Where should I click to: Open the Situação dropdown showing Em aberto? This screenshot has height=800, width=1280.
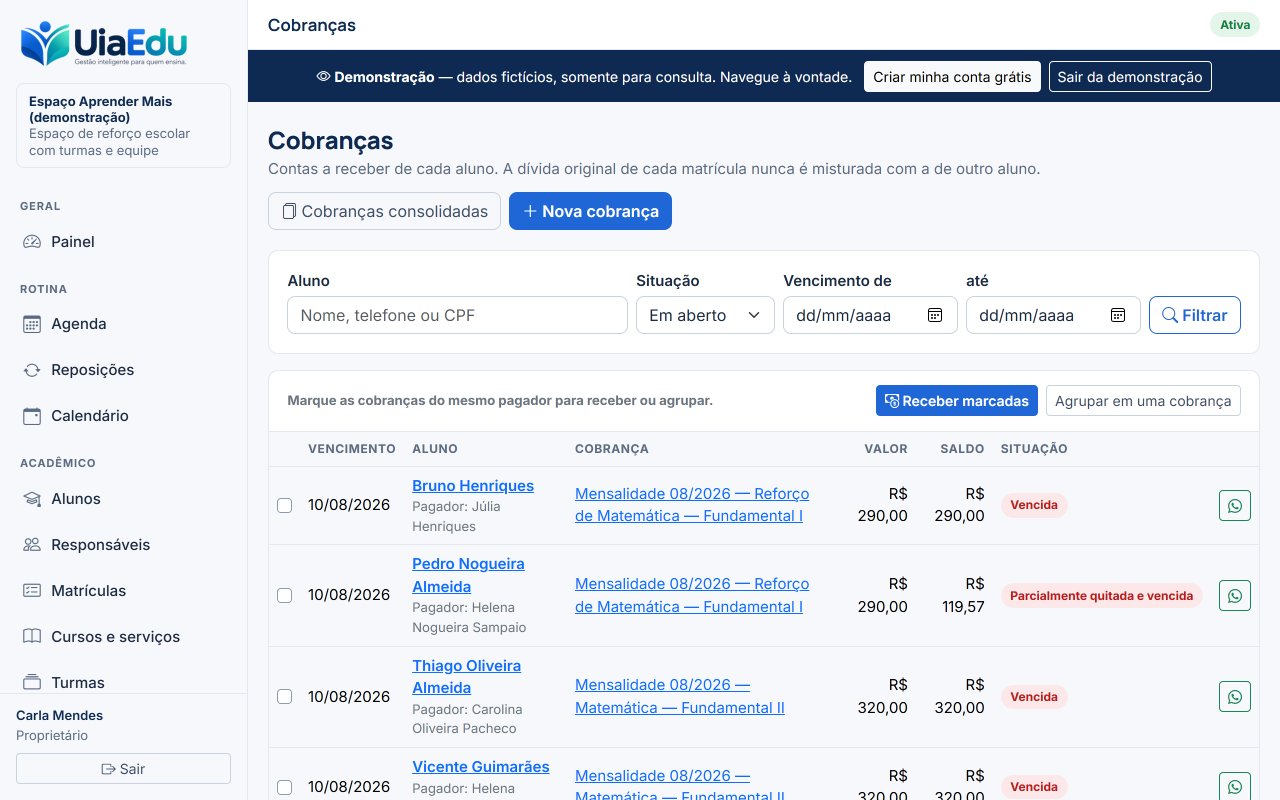[x=705, y=315]
